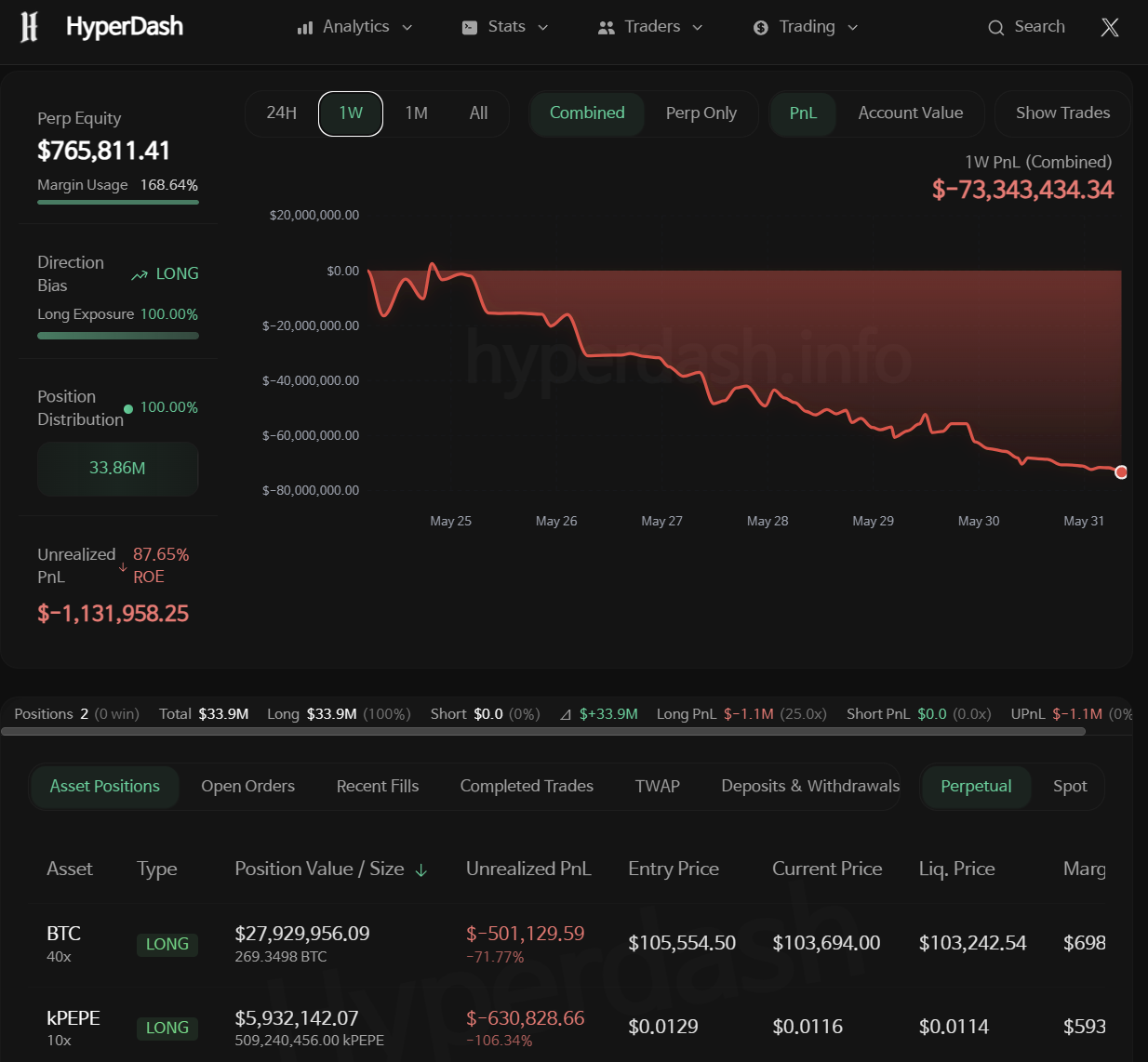Click the Long Exposure progress bar
1148x1062 pixels.
(117, 335)
